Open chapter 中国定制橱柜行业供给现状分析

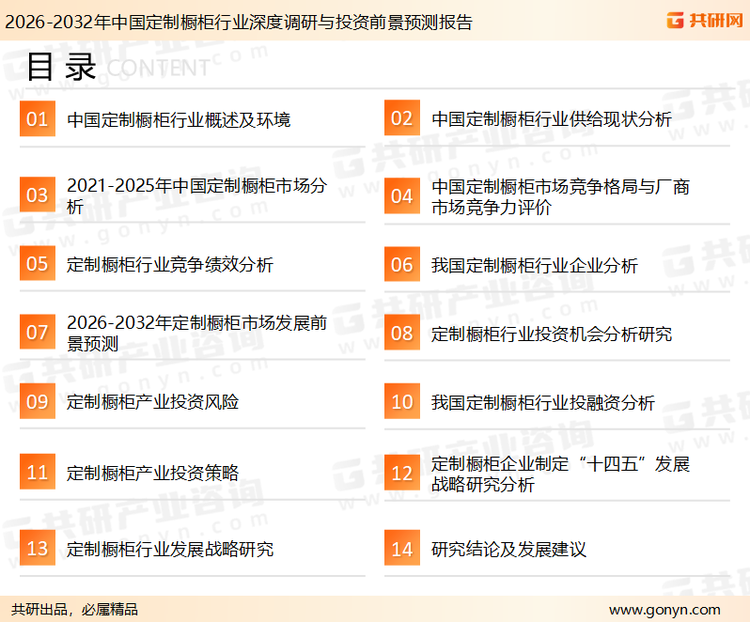(551, 119)
